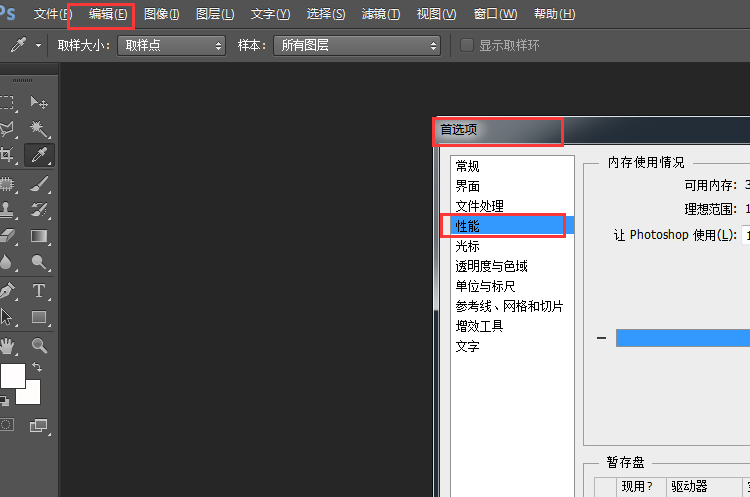Open the 视图 menu
This screenshot has height=497, width=750.
(436, 14)
